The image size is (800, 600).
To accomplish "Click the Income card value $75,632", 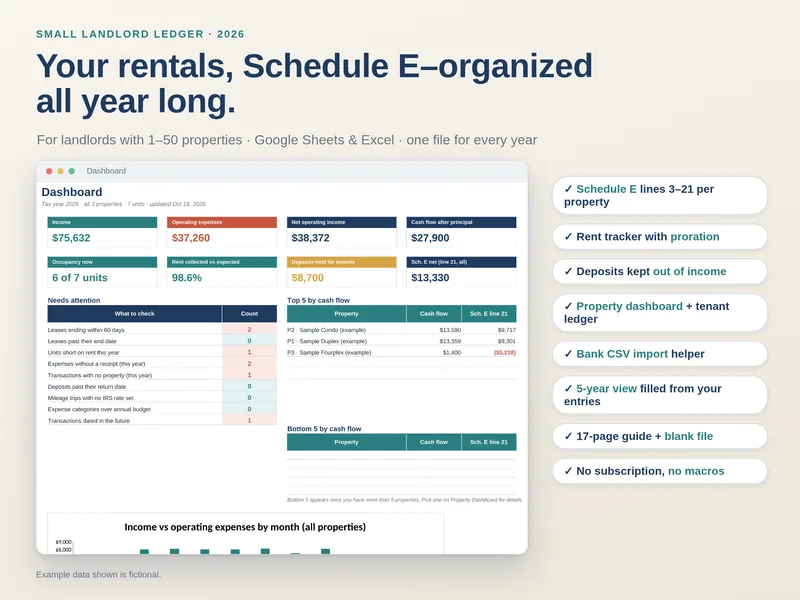I will tap(71, 238).
